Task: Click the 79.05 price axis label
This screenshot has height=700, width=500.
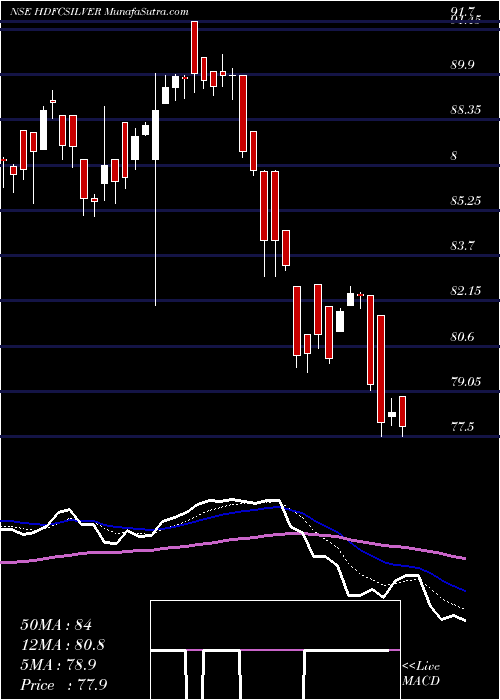Action: point(466,382)
